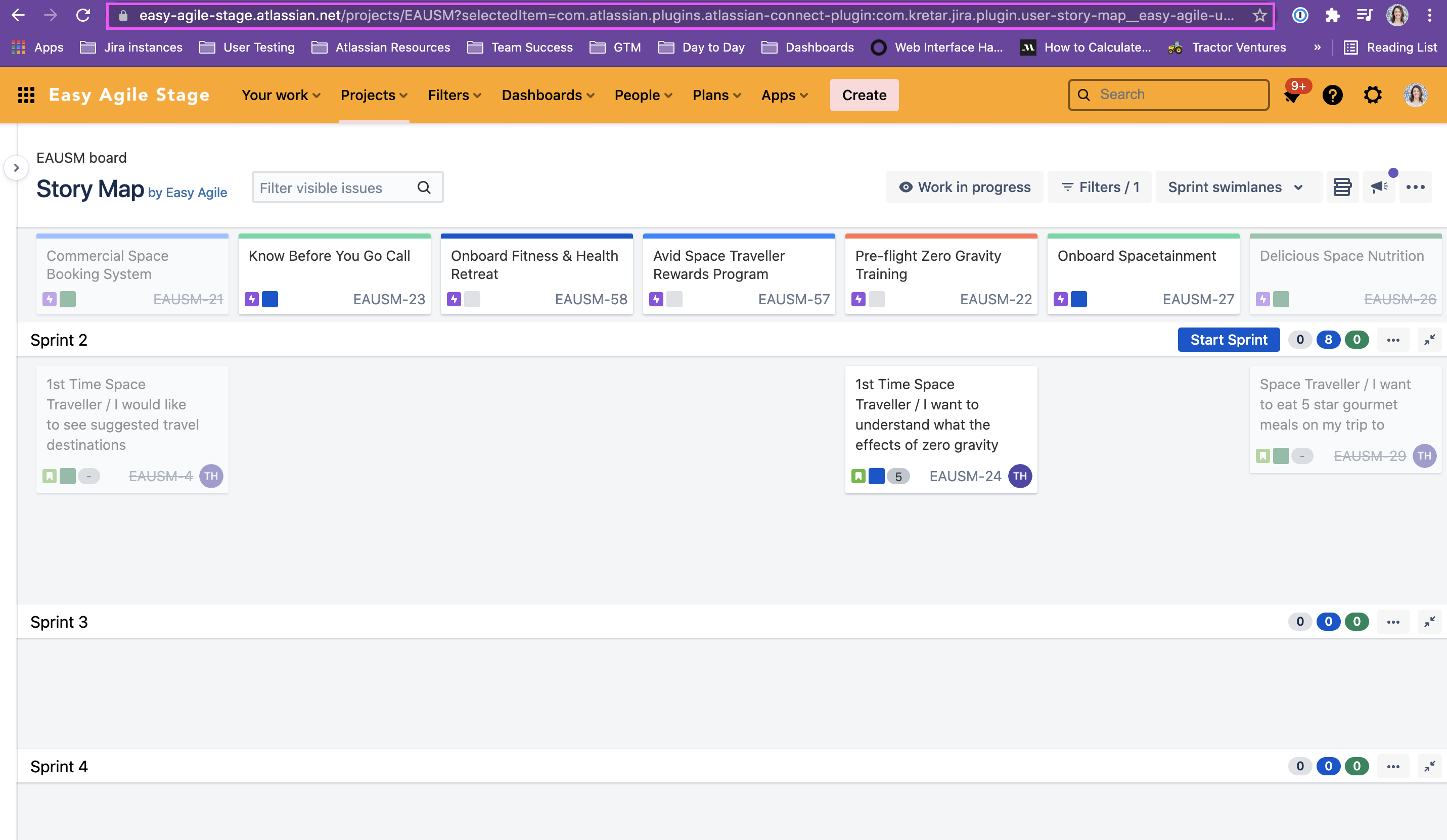
Task: Click the Start Sprint button
Action: click(x=1228, y=340)
